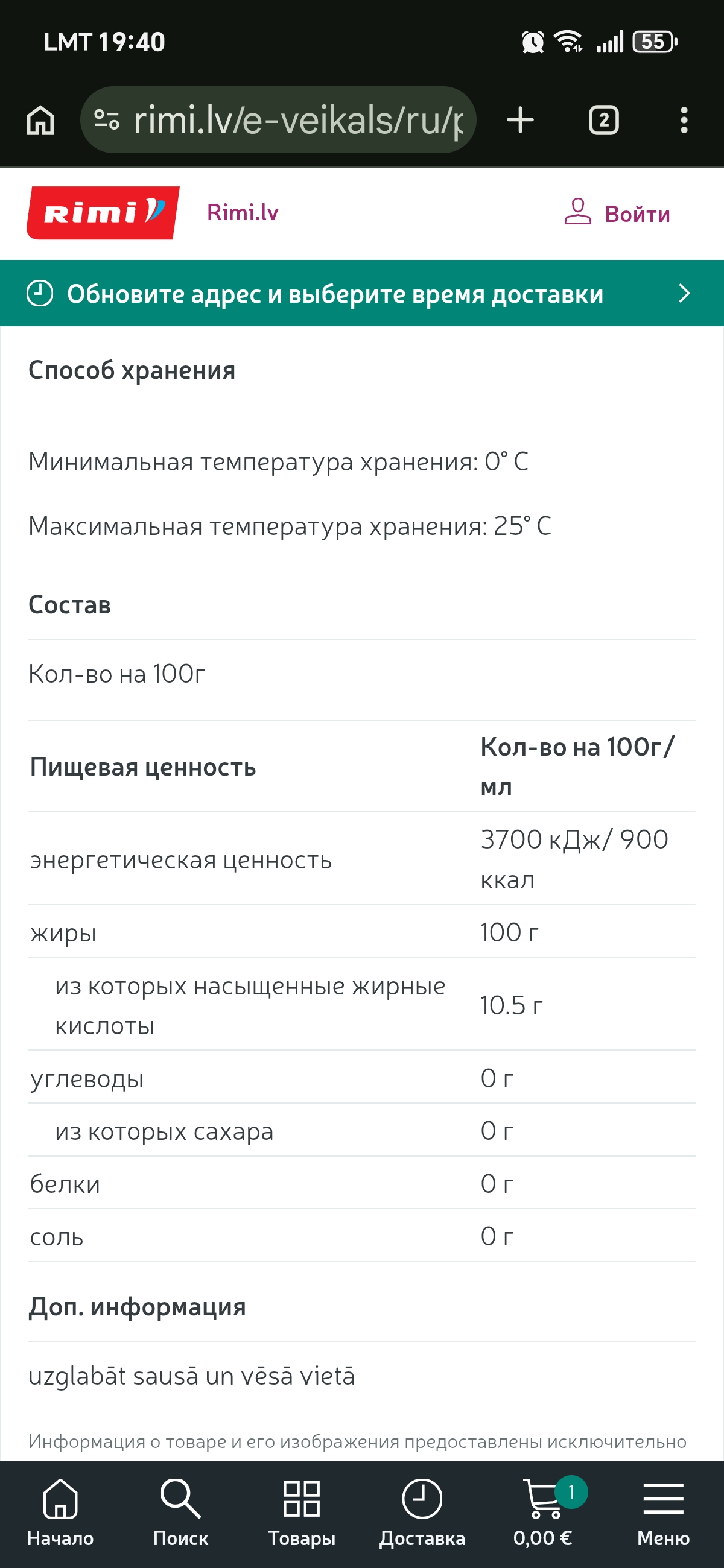Expand delivery banner chevron arrow
The height and width of the screenshot is (1568, 724).
(x=684, y=293)
